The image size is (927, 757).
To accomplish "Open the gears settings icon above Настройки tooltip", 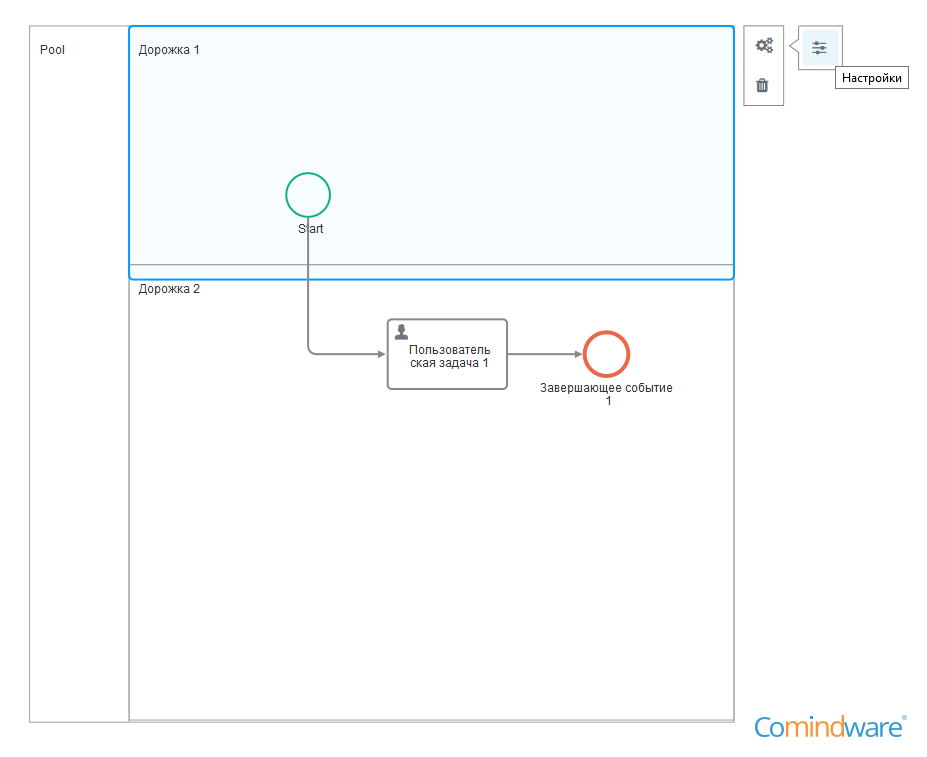I will pos(763,44).
